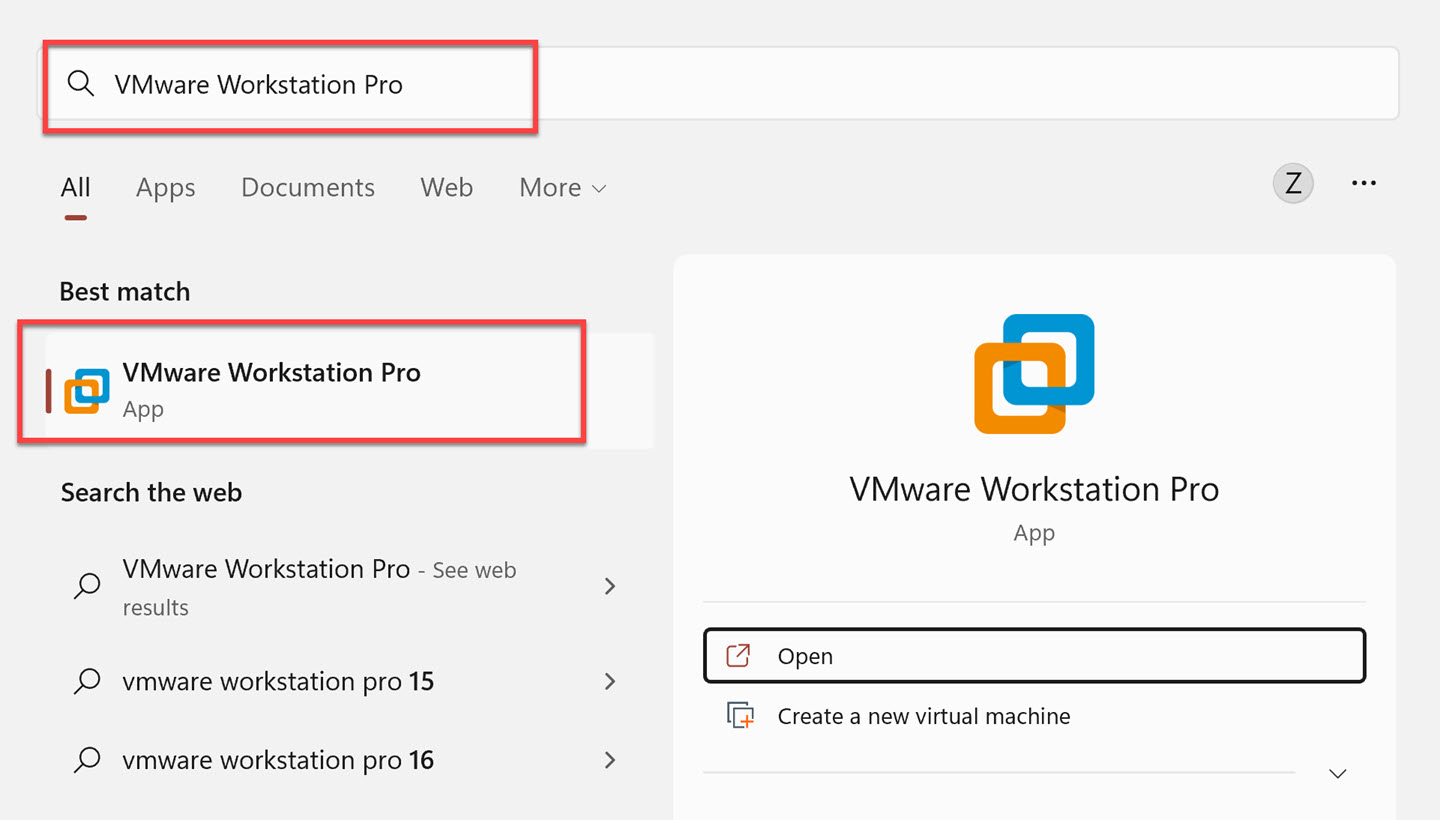The image size is (1440, 820).
Task: Click magnifier icon beside vmware workstation pro 16
Action: click(87, 761)
